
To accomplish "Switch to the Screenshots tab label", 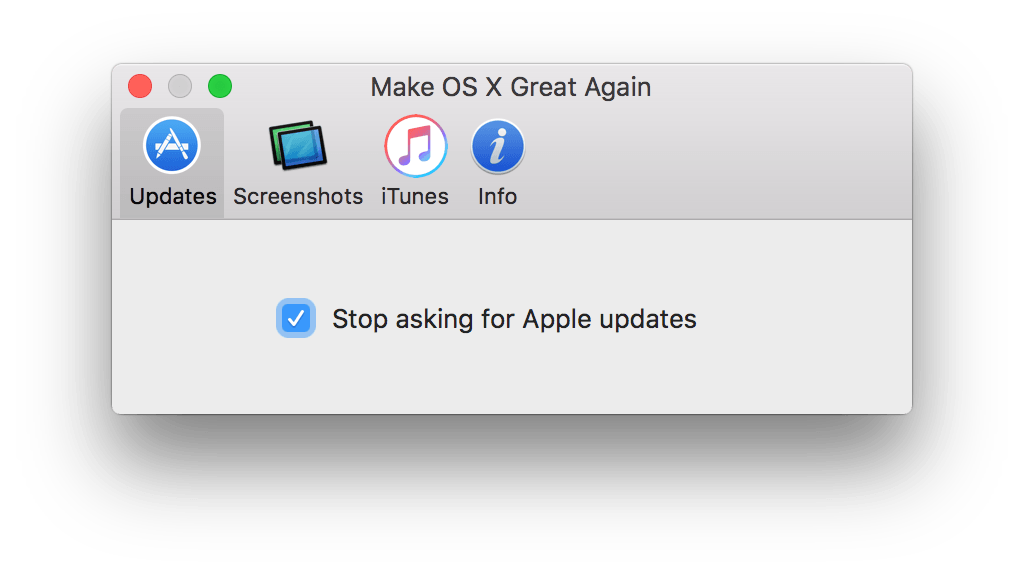I will 298,197.
